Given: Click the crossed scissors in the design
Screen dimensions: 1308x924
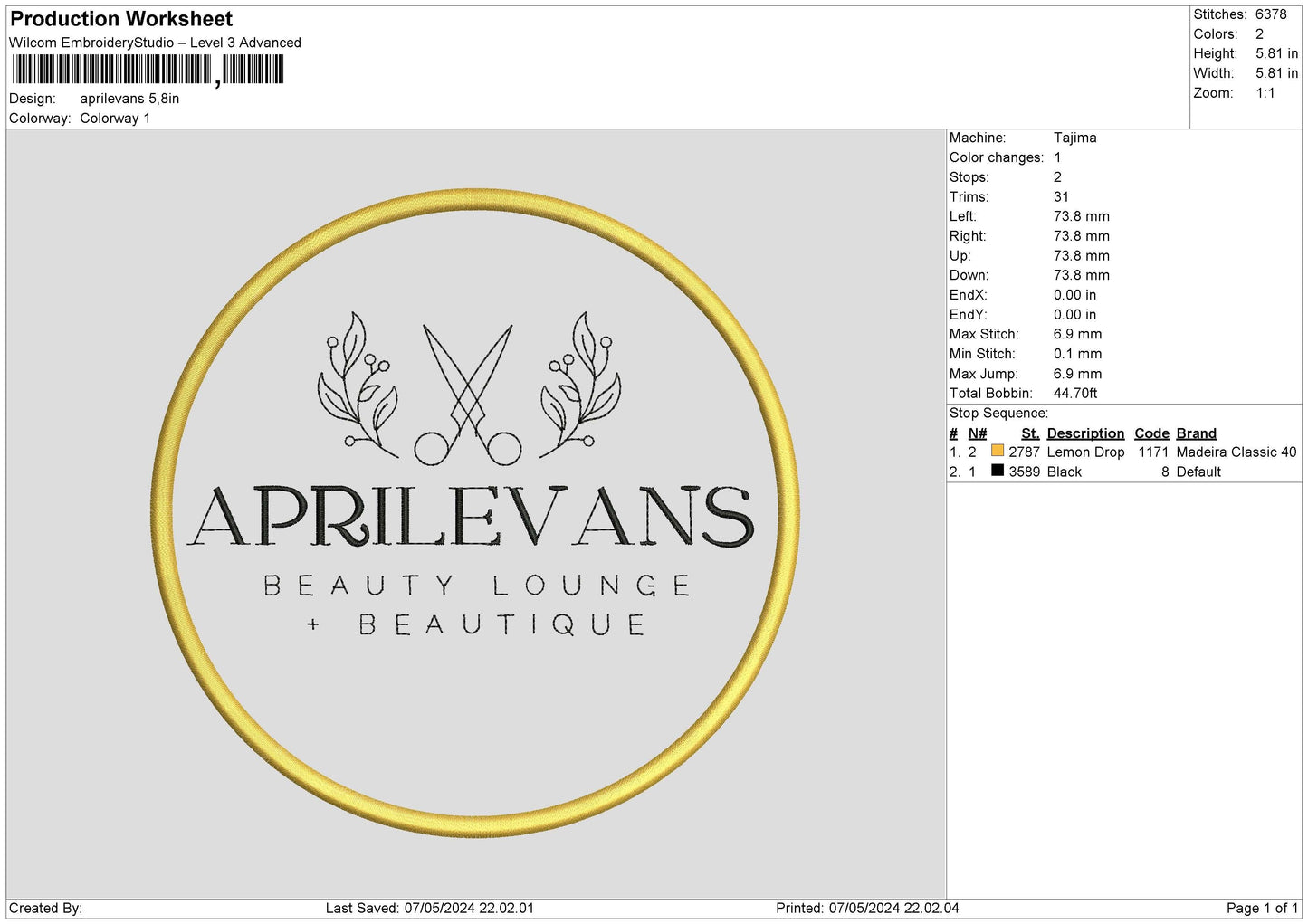Looking at the screenshot, I should point(468,395).
